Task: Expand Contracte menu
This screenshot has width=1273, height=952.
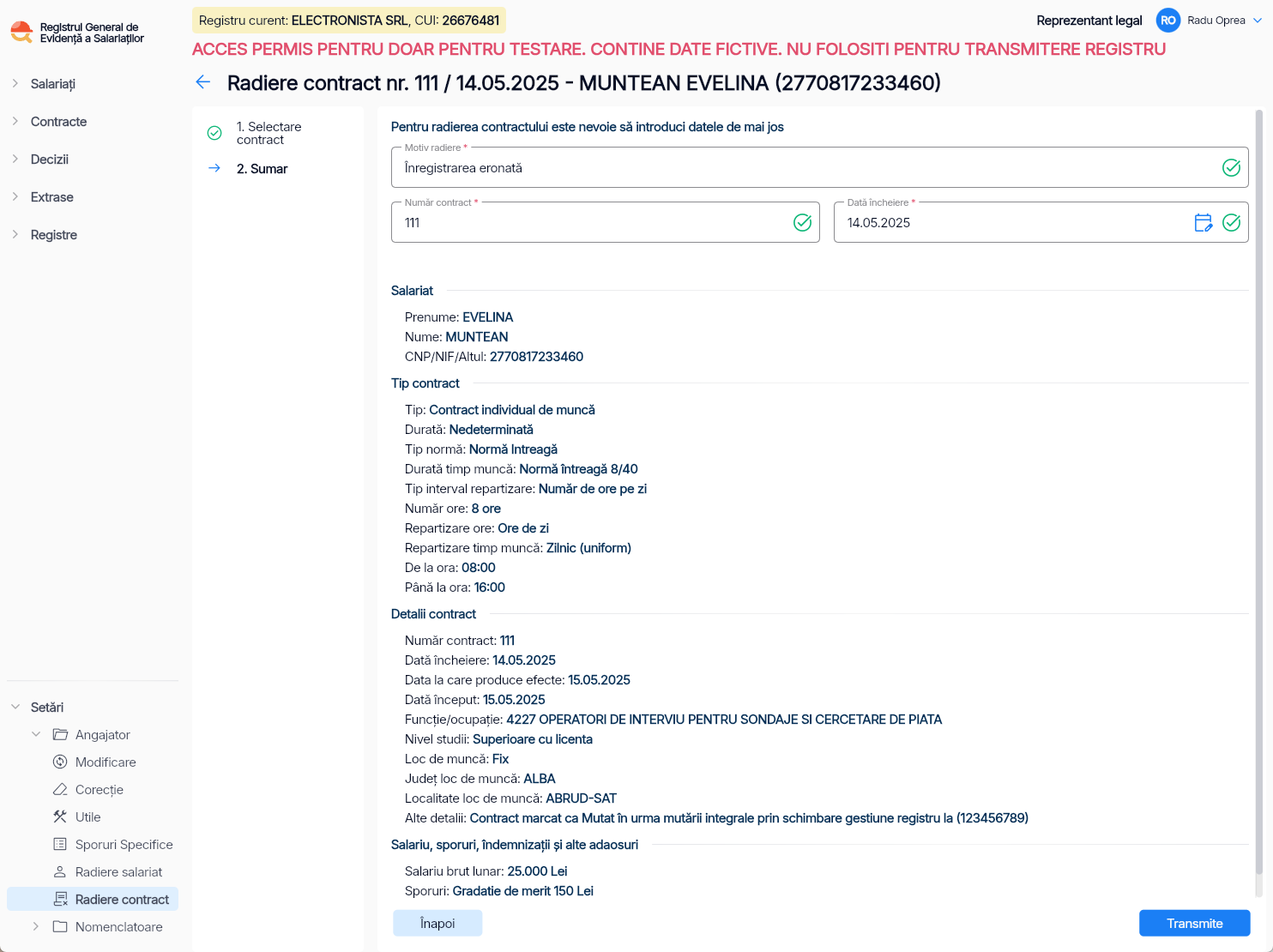Action: coord(15,121)
